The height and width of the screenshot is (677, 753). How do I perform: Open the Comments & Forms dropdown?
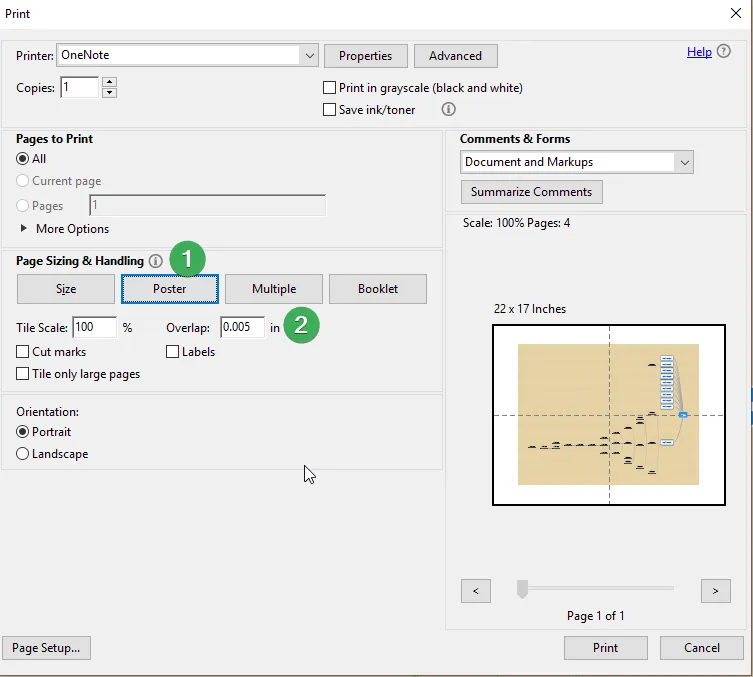coord(684,162)
